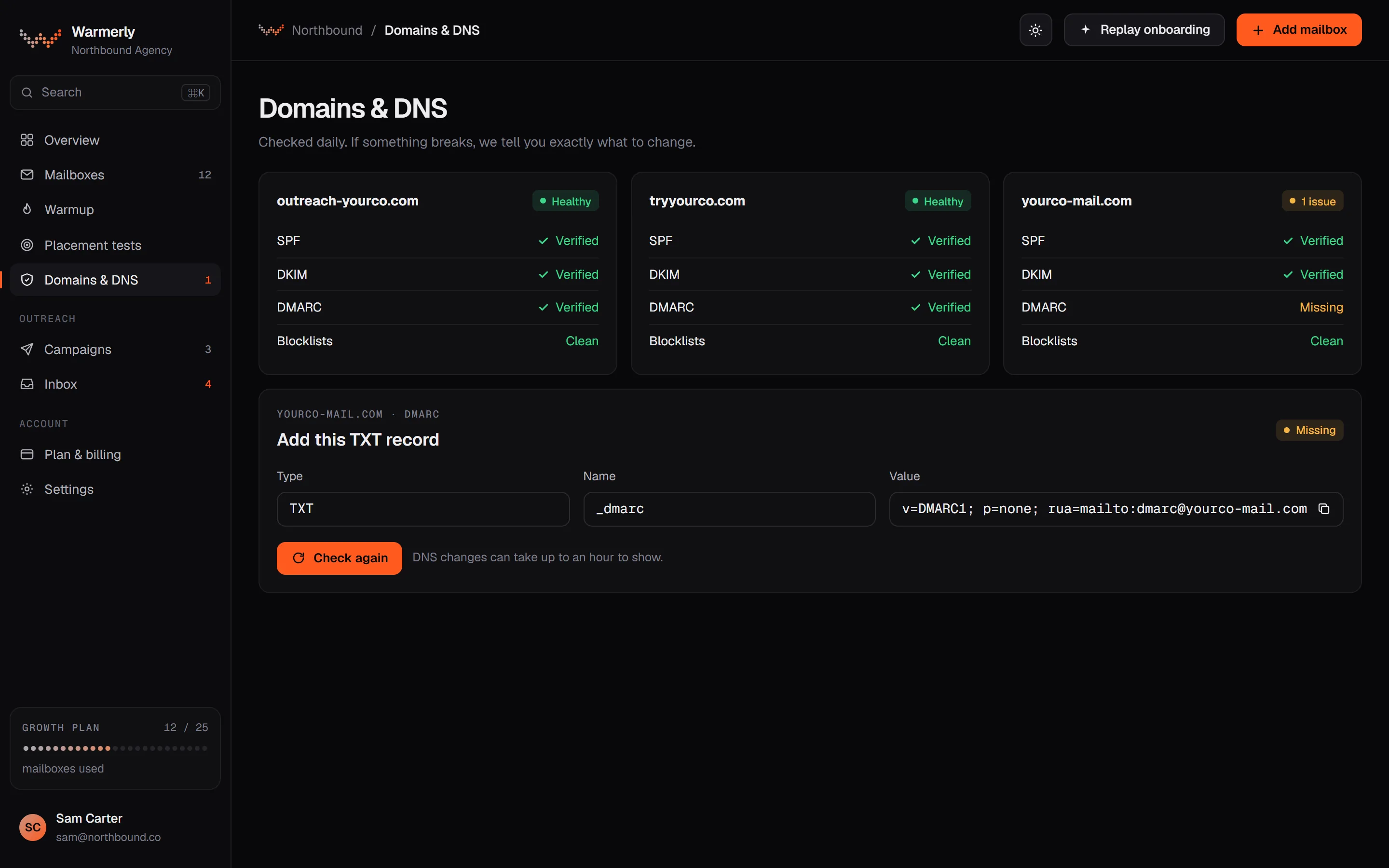Click the plus icon on Add mailbox
Image resolution: width=1389 pixels, height=868 pixels.
point(1257,30)
